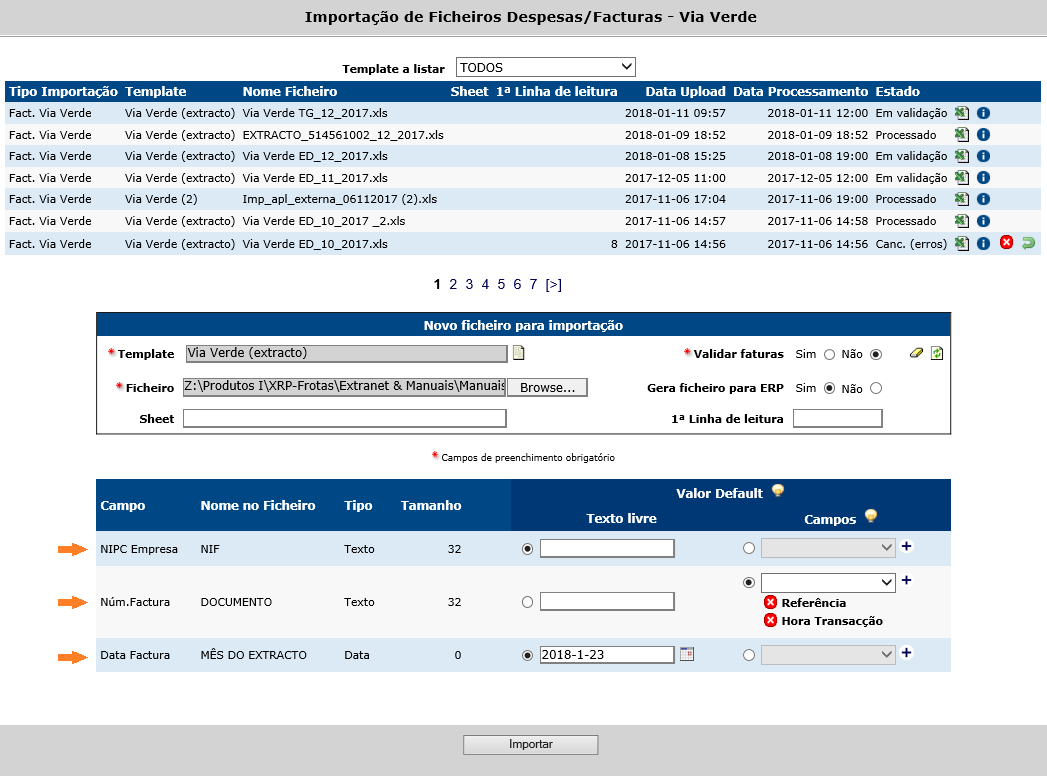
Task: Click the Ficheiro path field
Action: pyautogui.click(x=345, y=387)
